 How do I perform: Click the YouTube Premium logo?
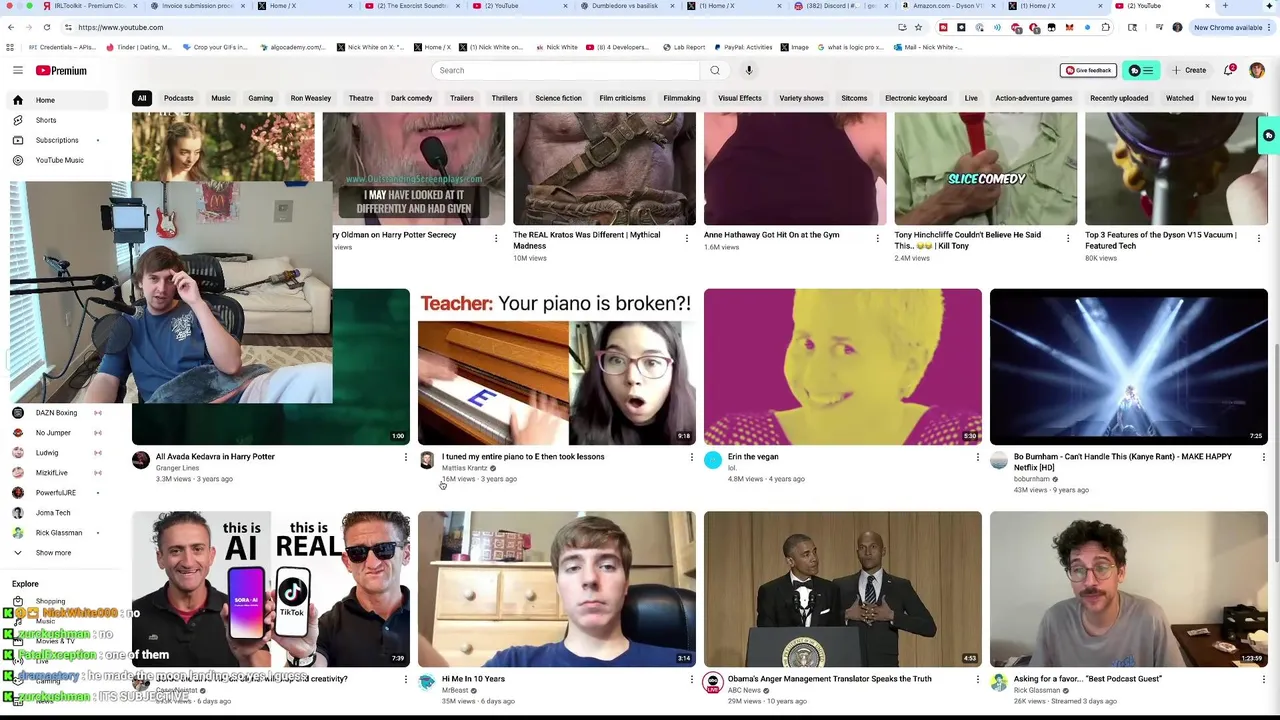point(61,70)
